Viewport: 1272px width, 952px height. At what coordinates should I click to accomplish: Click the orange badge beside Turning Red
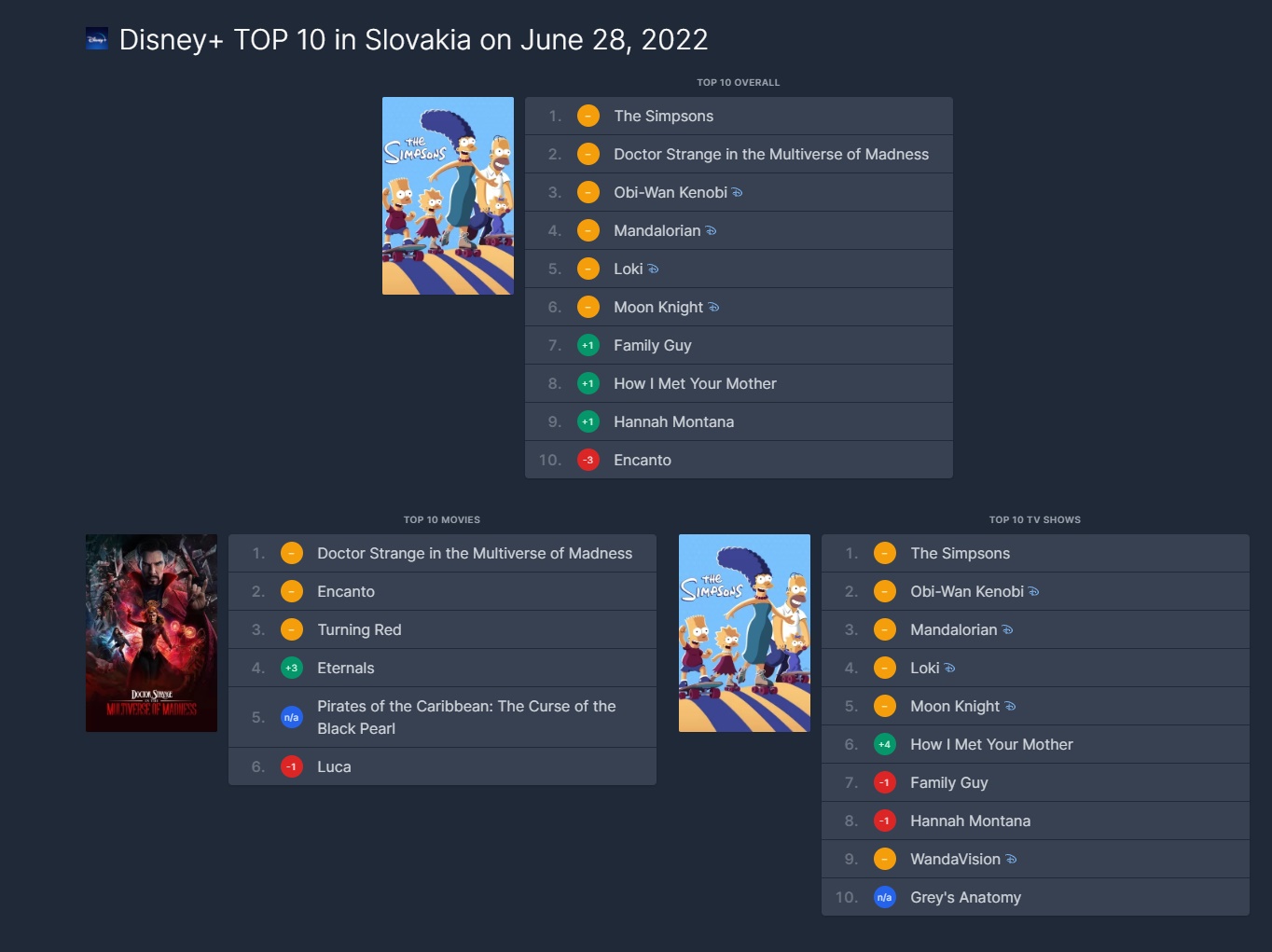point(292,629)
